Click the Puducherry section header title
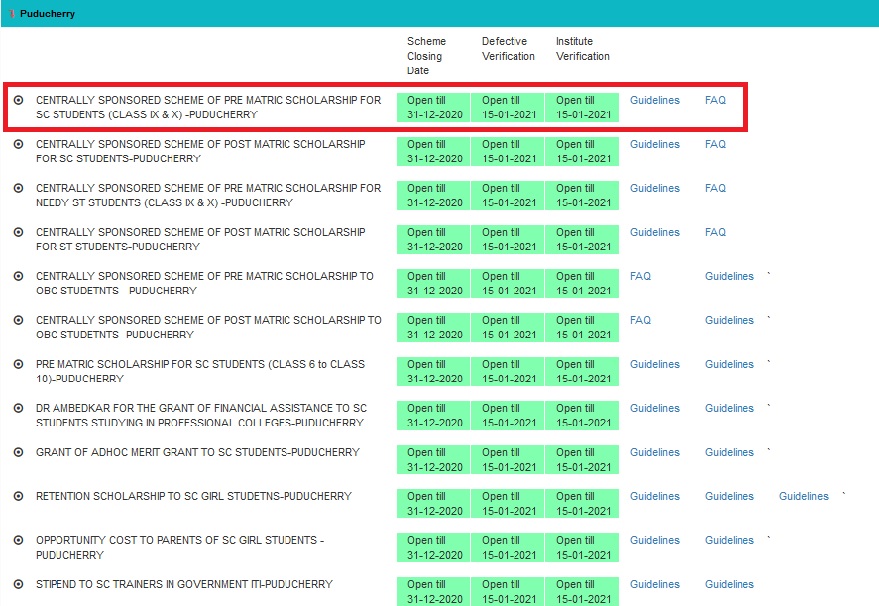The image size is (879, 606). coord(47,13)
